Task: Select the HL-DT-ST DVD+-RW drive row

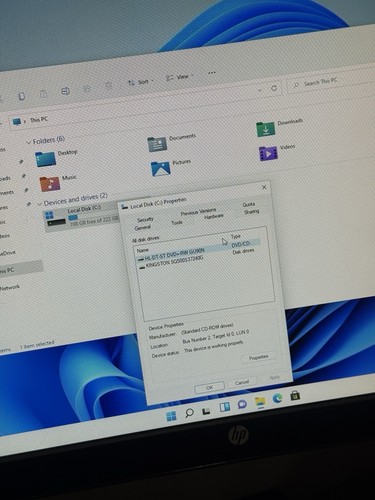Action: point(198,251)
